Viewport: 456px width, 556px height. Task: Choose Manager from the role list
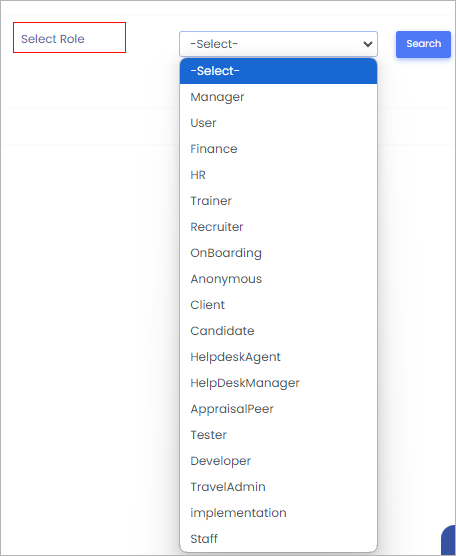pyautogui.click(x=278, y=97)
